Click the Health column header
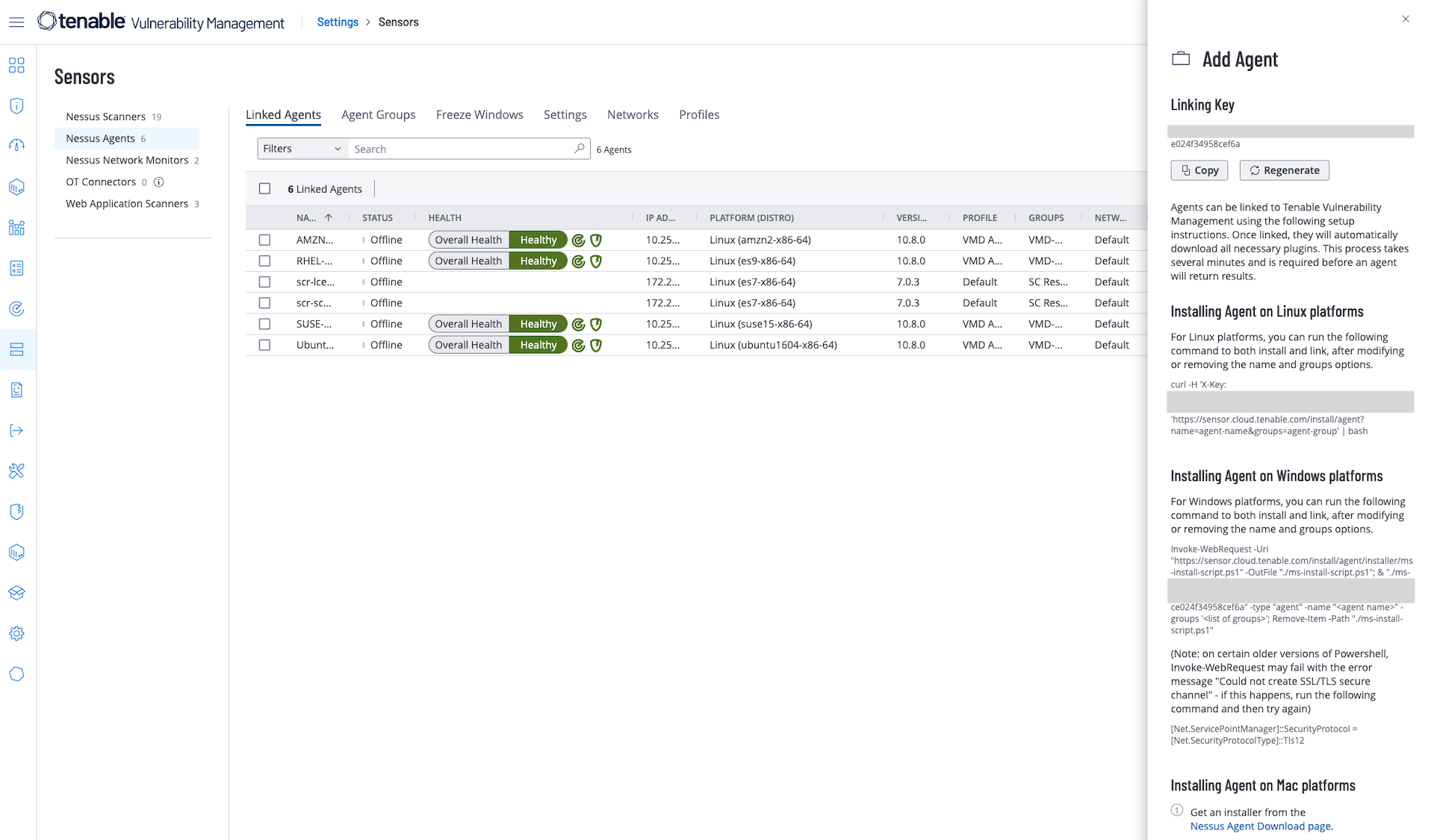Image resolution: width=1434 pixels, height=840 pixels. click(444, 218)
